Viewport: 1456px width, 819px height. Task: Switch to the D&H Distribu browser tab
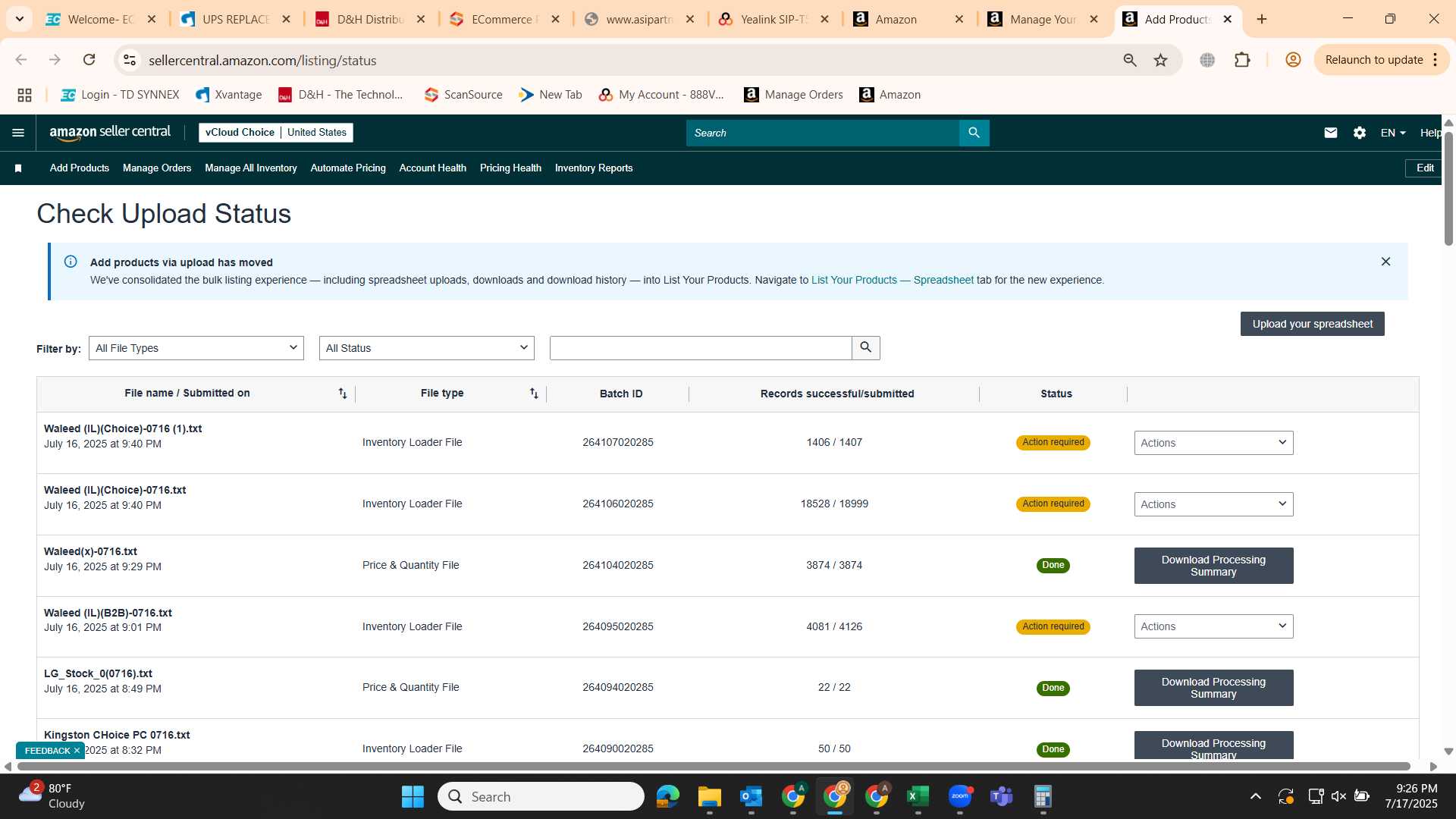pyautogui.click(x=370, y=19)
